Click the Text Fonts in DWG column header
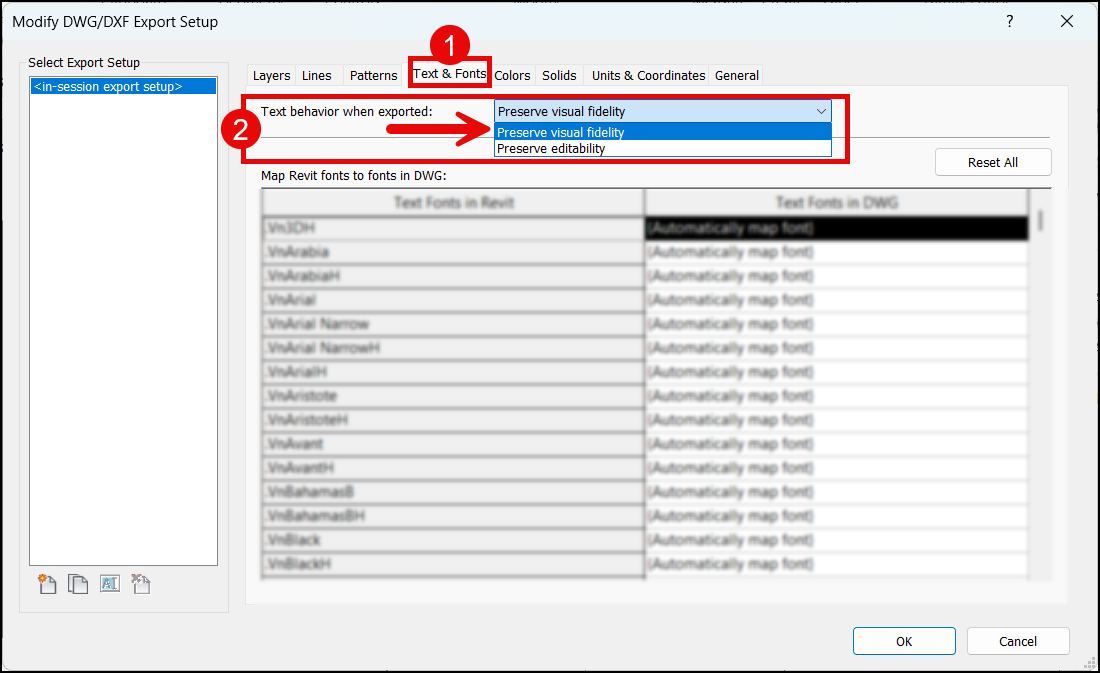1100x673 pixels. (x=836, y=203)
